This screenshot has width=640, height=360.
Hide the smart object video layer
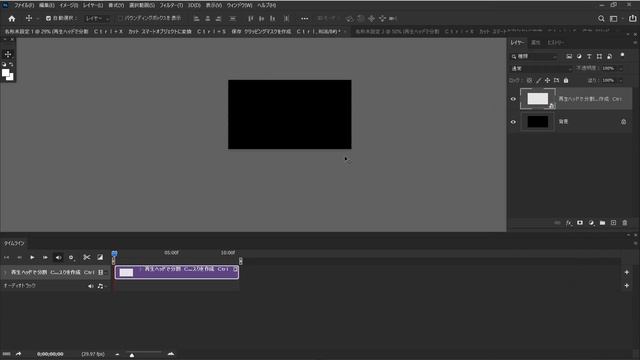point(513,99)
